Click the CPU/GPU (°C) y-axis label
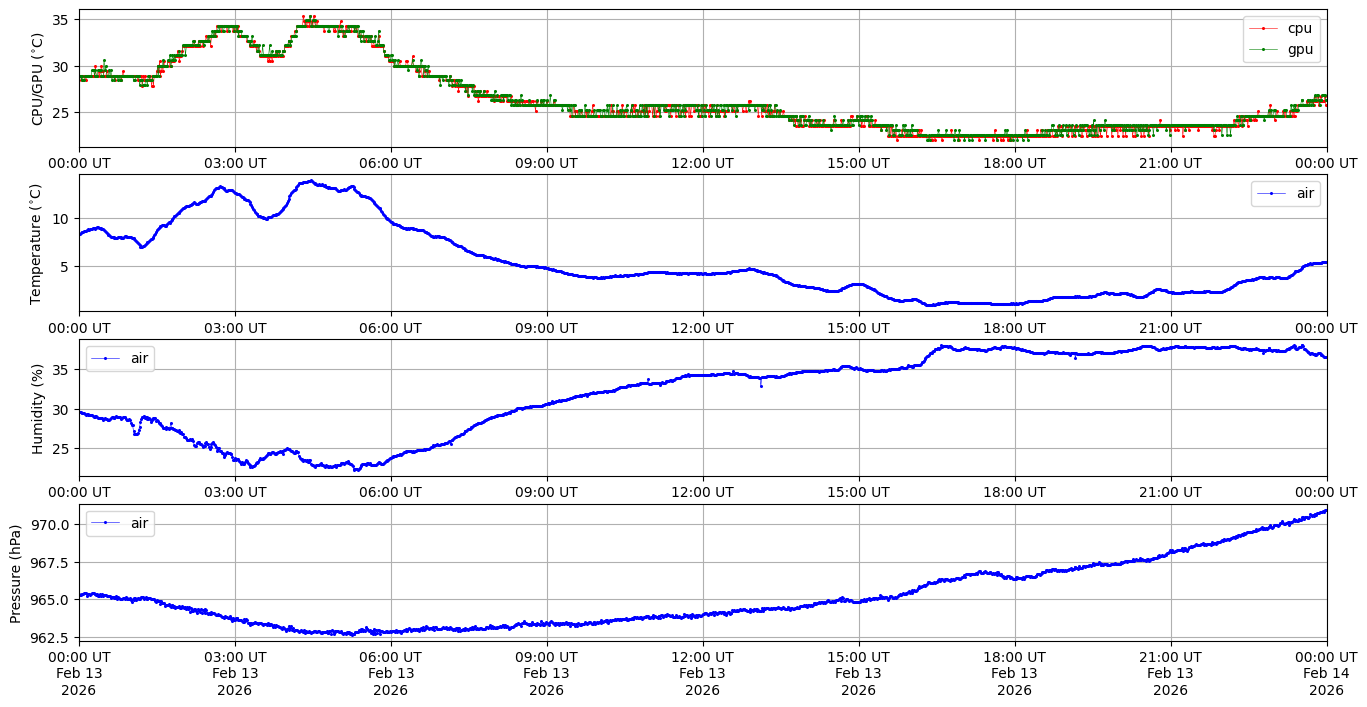This screenshot has width=1367, height=707. tap(38, 79)
